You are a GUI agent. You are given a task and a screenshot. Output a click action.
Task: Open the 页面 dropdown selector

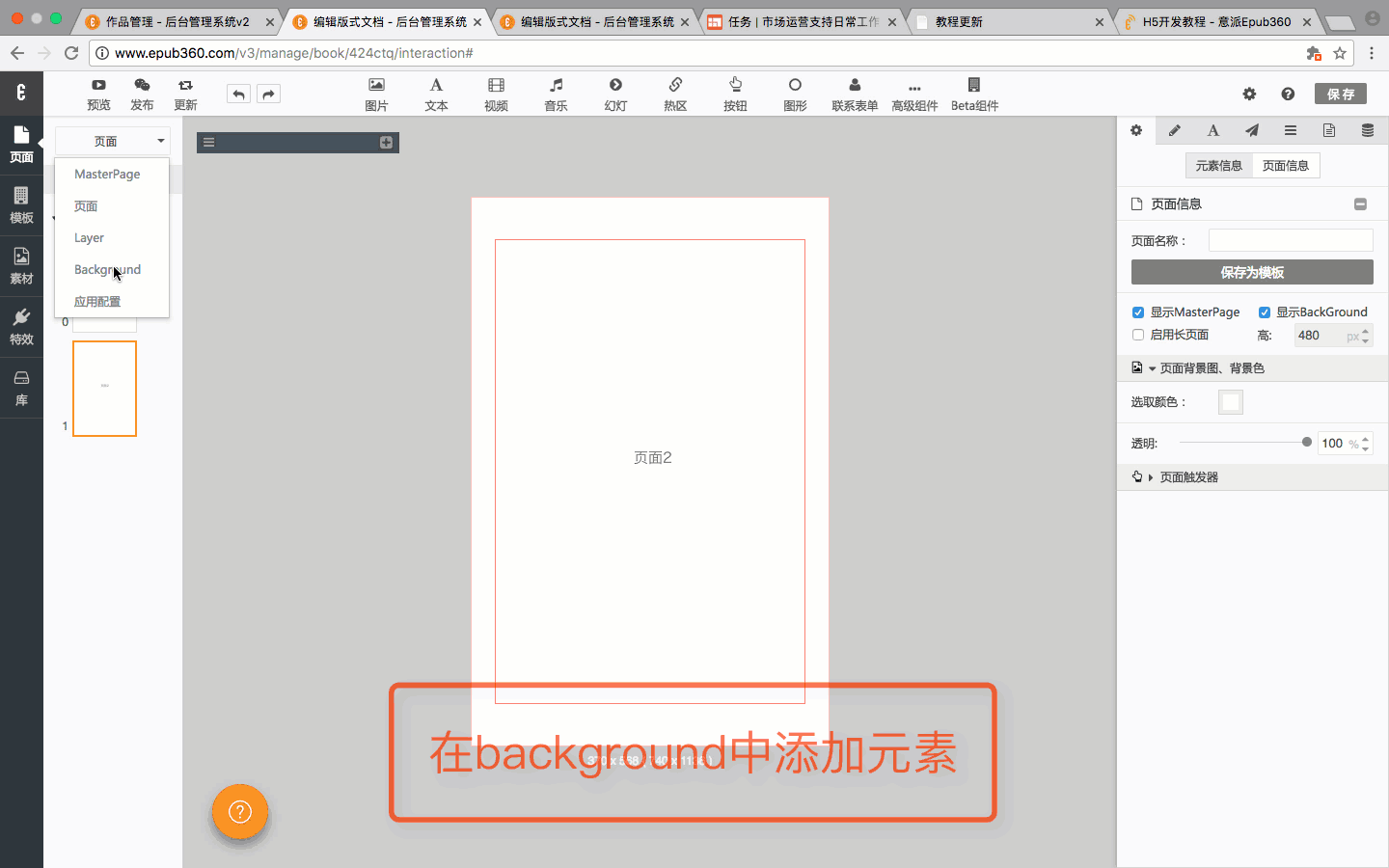[x=112, y=141]
